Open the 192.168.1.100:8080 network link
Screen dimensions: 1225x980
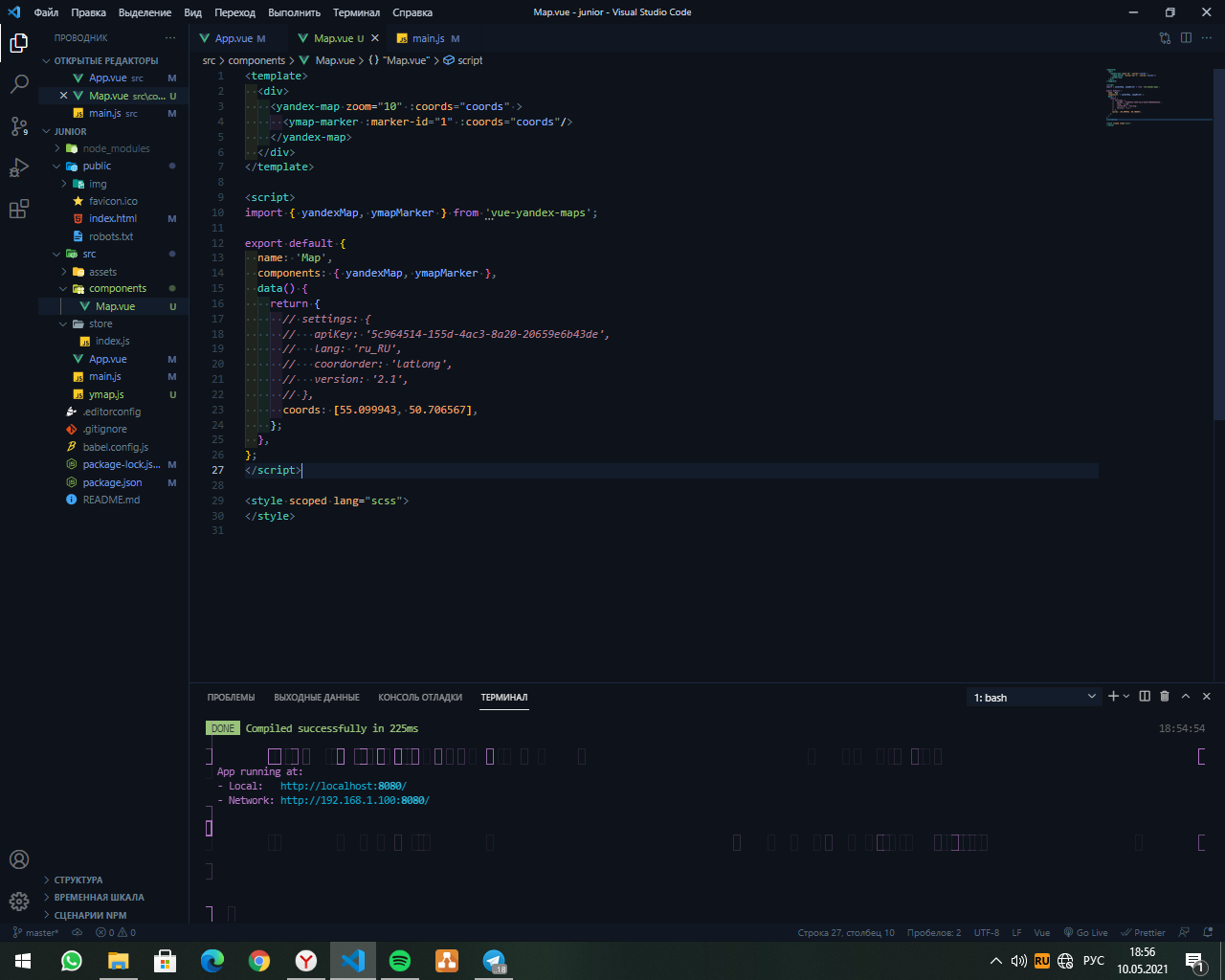coord(355,800)
